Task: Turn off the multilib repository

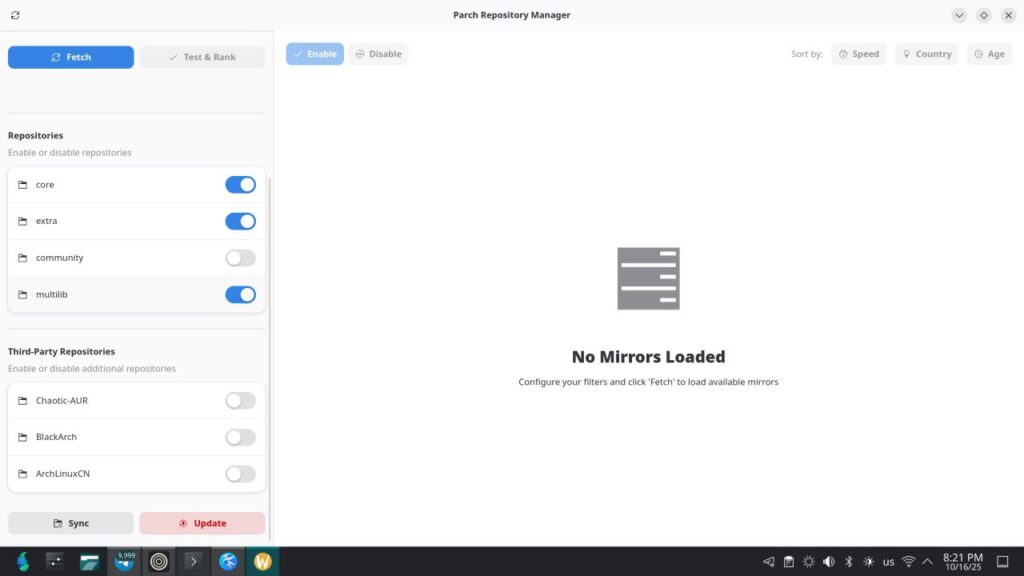Action: click(240, 295)
